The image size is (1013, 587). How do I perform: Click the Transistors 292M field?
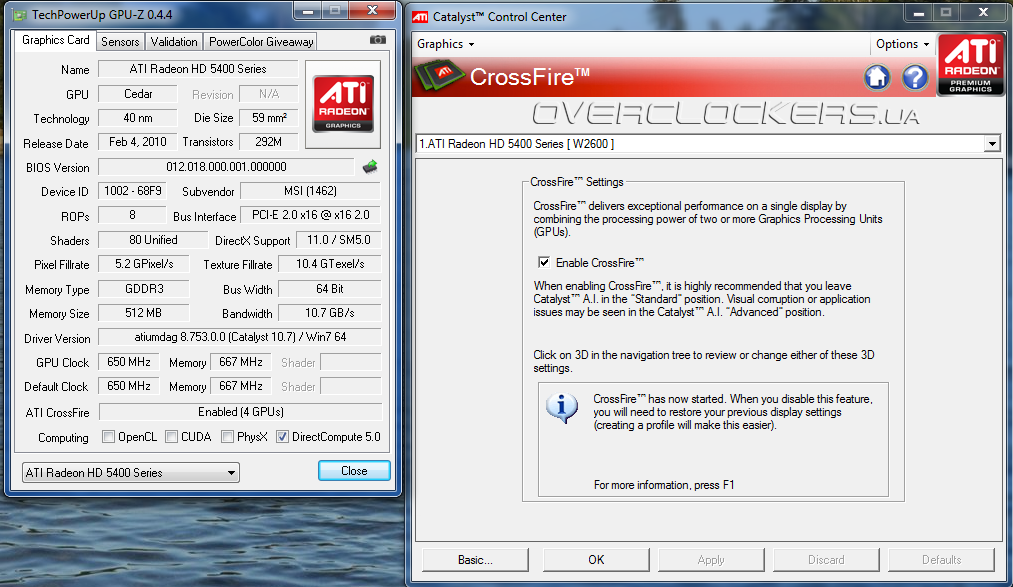[268, 142]
